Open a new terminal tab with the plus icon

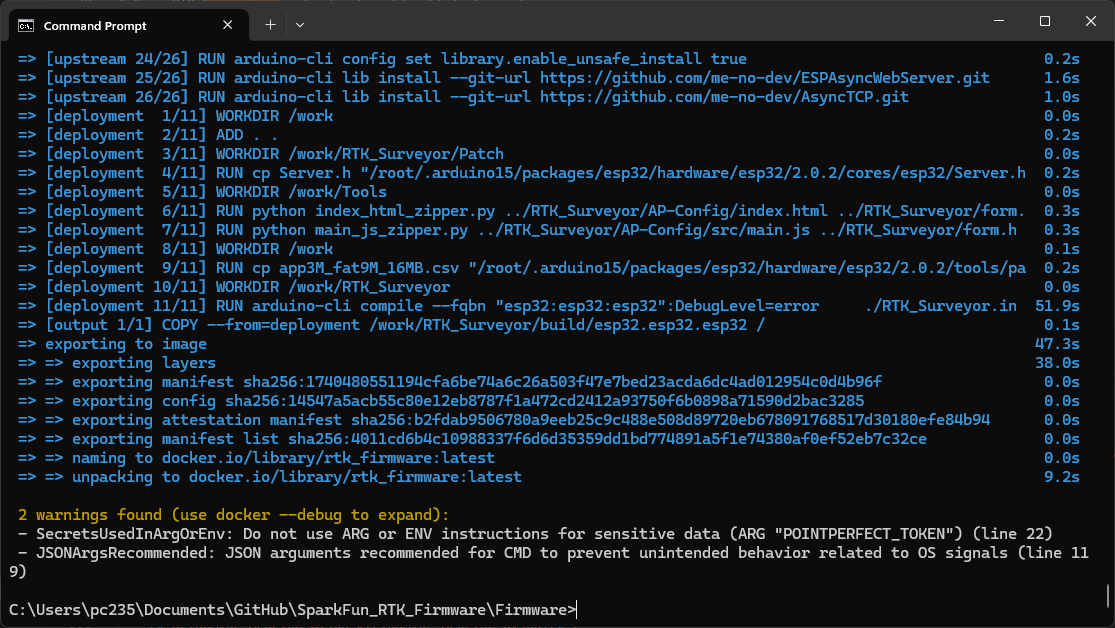tap(269, 24)
